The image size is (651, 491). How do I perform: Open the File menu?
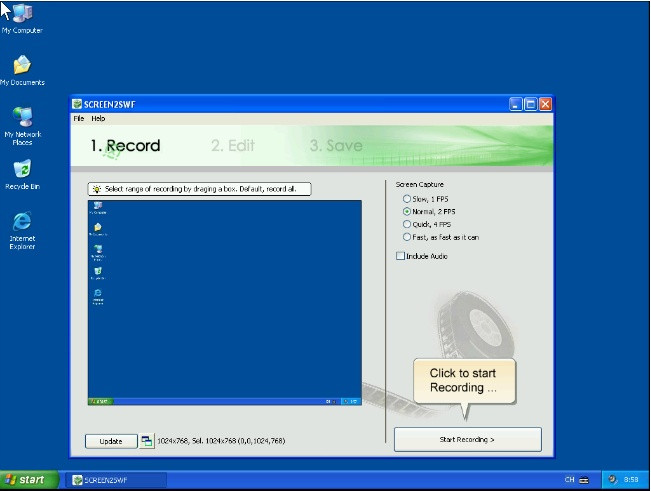point(78,118)
